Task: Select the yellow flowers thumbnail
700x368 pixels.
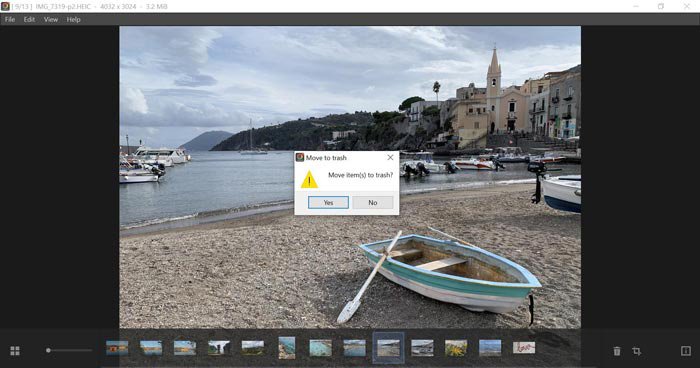Action: (456, 348)
